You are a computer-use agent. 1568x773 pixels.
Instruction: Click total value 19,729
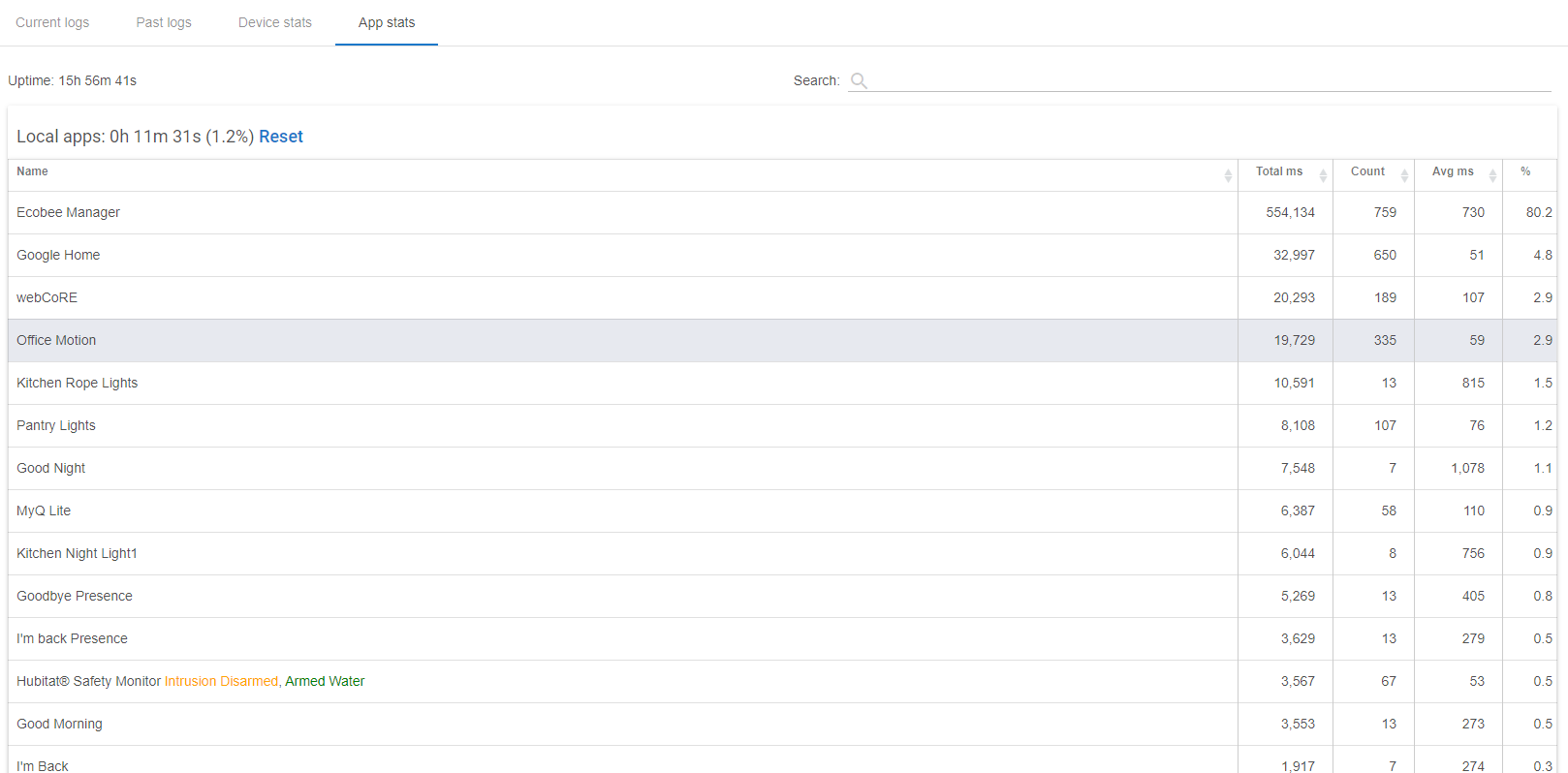1294,340
